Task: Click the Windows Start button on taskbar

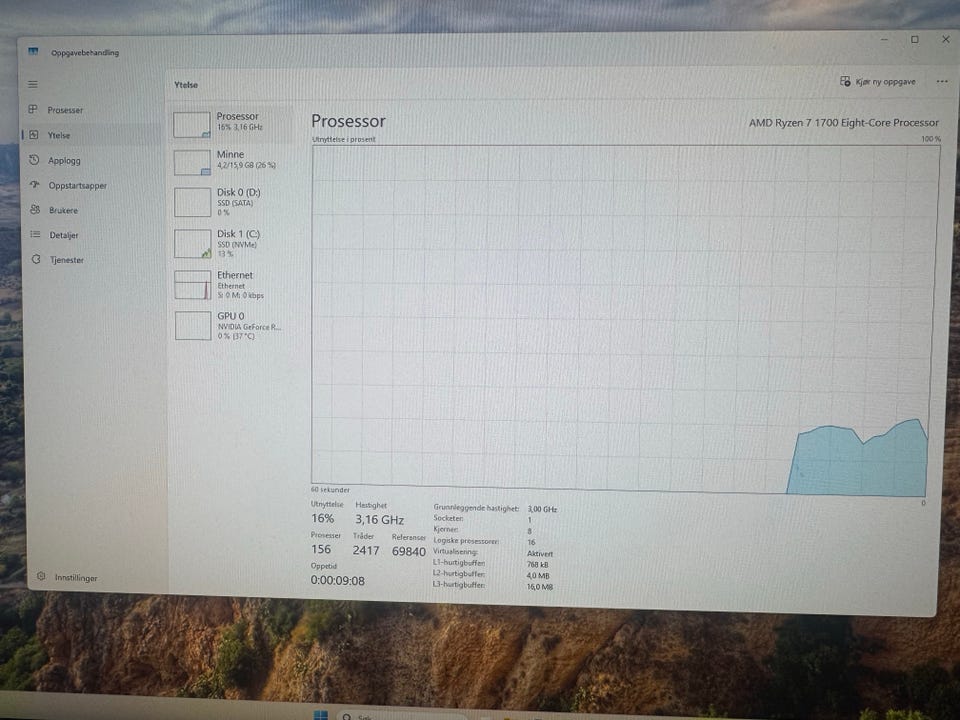Action: point(321,715)
